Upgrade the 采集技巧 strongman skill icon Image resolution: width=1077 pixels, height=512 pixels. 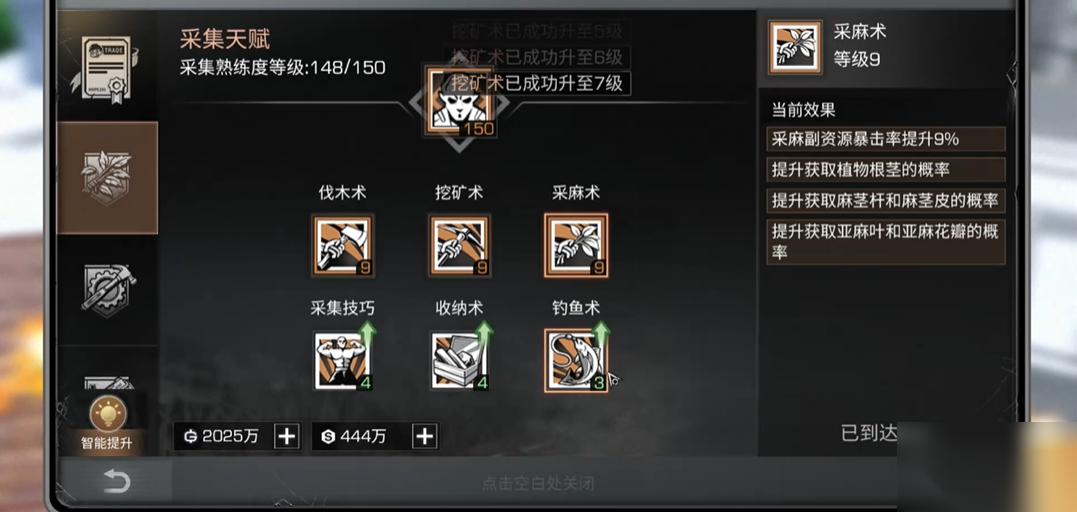[343, 361]
